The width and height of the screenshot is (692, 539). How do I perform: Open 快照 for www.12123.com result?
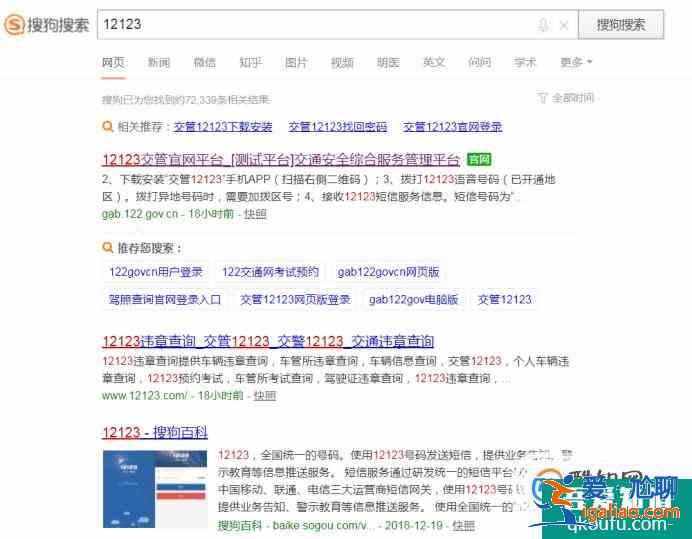(x=265, y=395)
